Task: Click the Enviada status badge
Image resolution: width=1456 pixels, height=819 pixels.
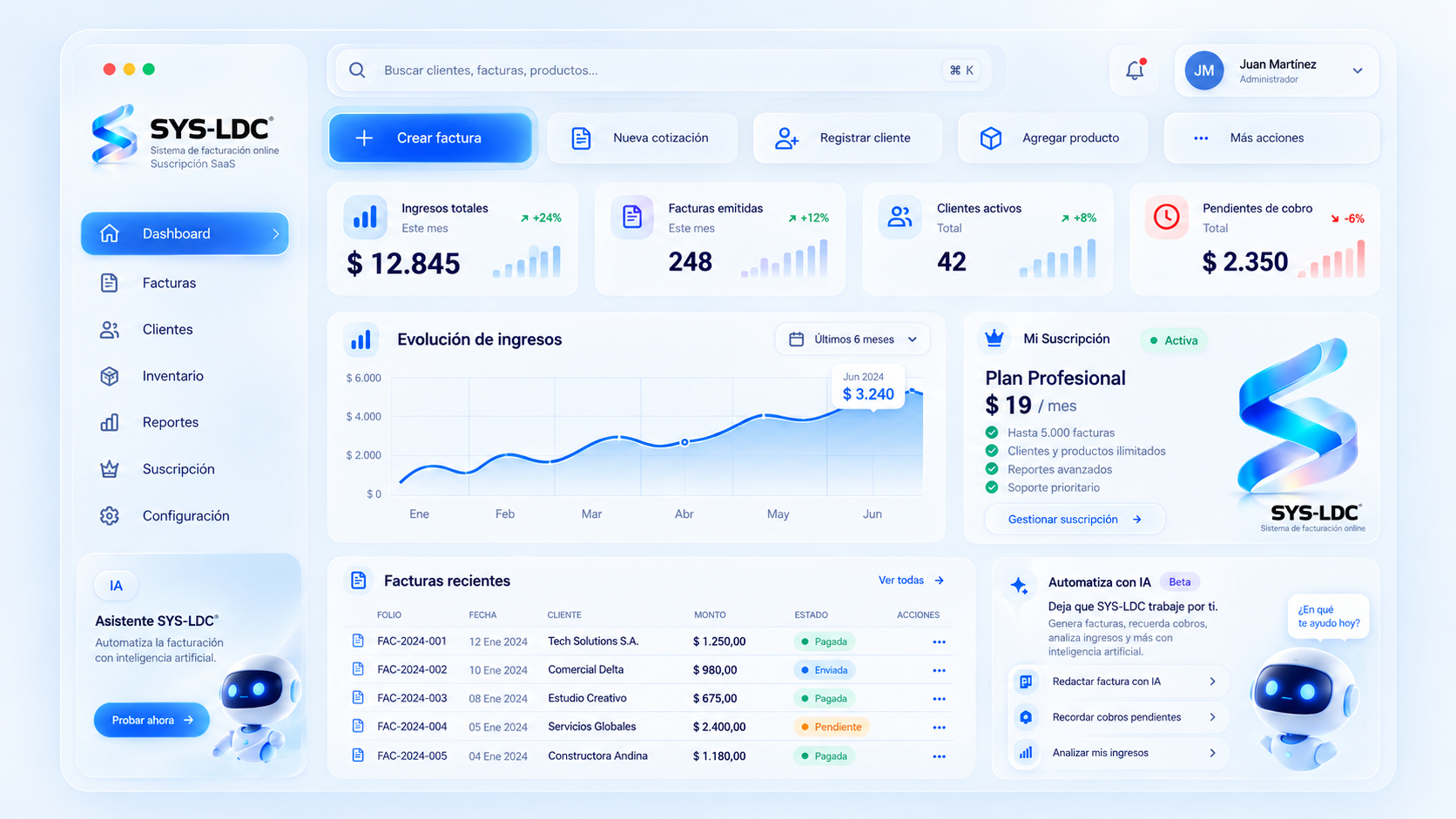Action: pos(825,670)
